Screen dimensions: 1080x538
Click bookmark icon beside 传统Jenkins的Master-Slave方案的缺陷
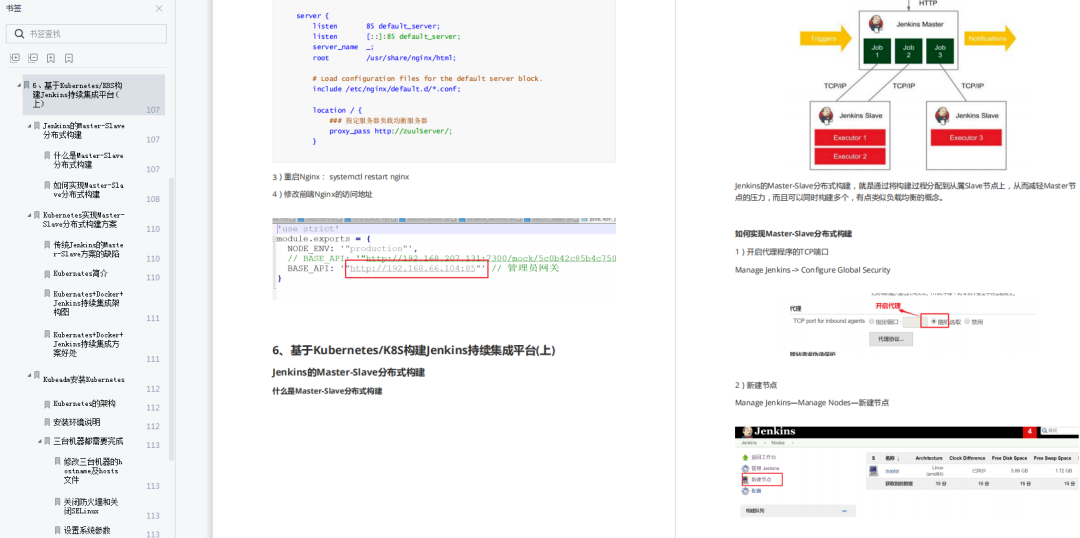click(x=48, y=245)
